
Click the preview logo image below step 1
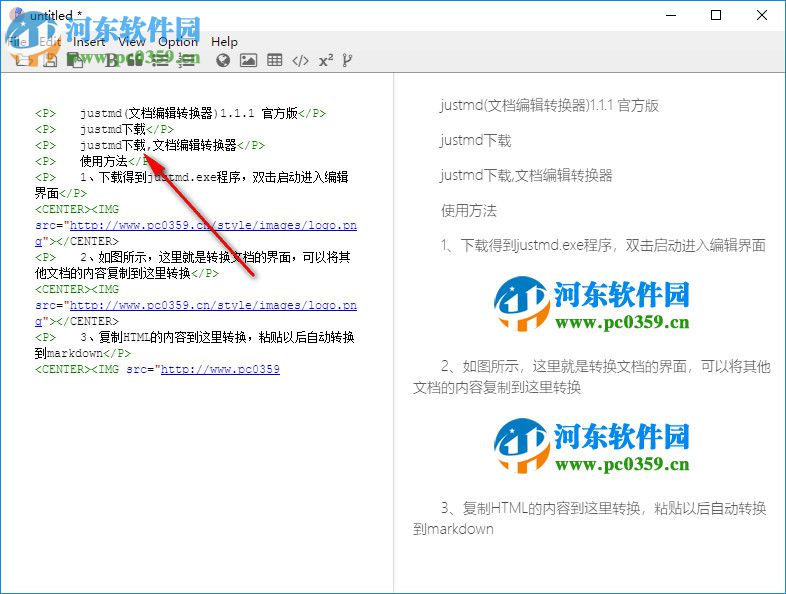[592, 303]
